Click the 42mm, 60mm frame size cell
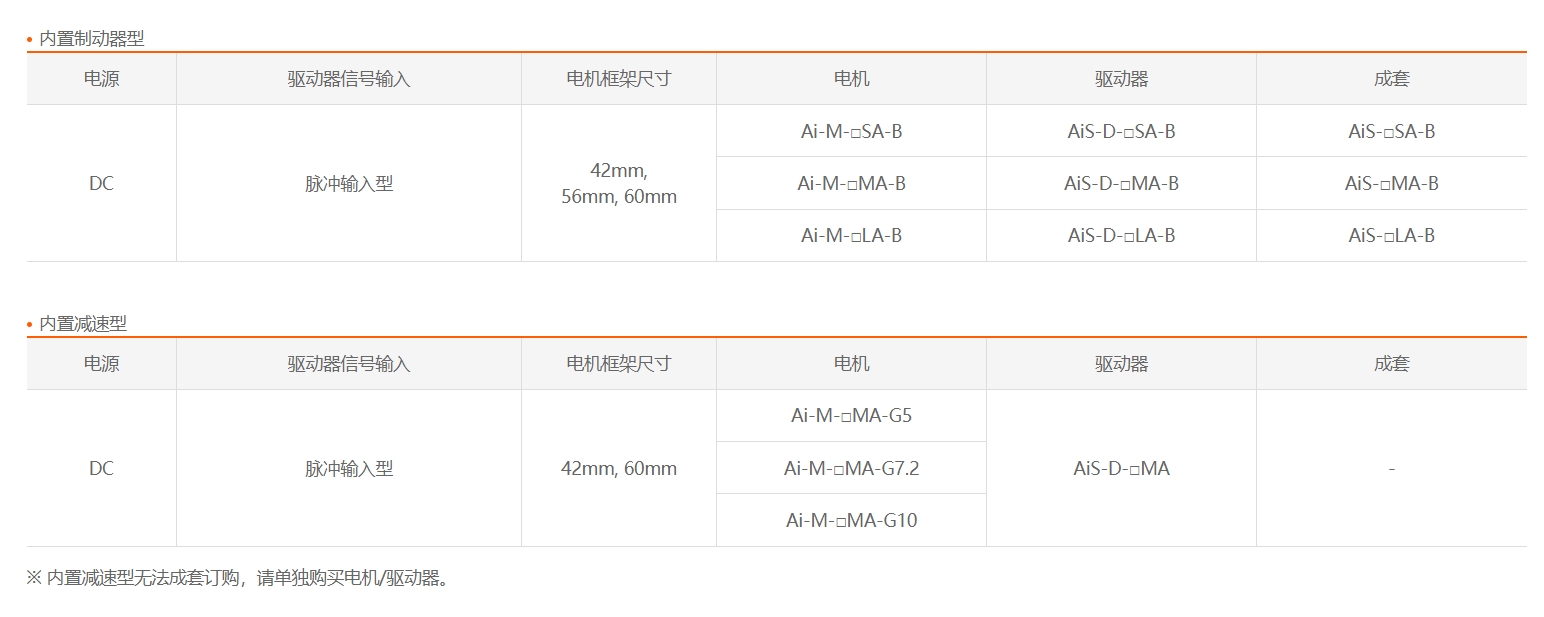 (619, 468)
